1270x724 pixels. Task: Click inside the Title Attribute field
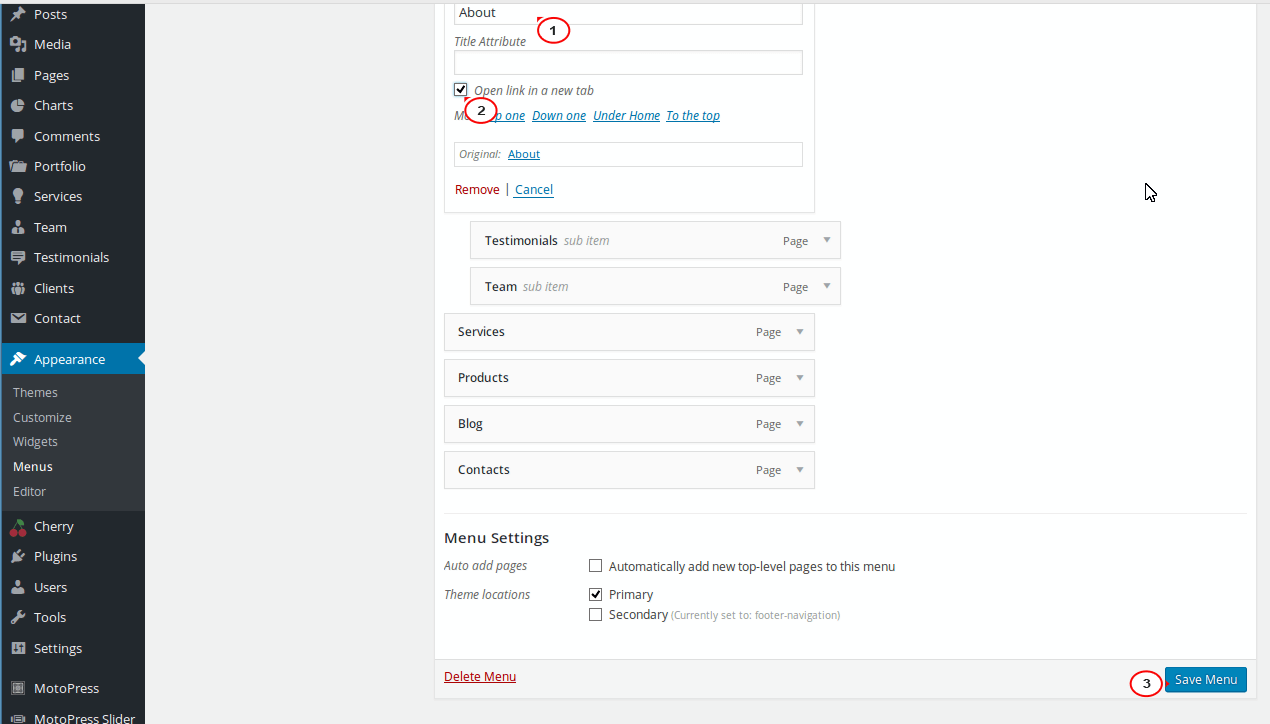(627, 62)
